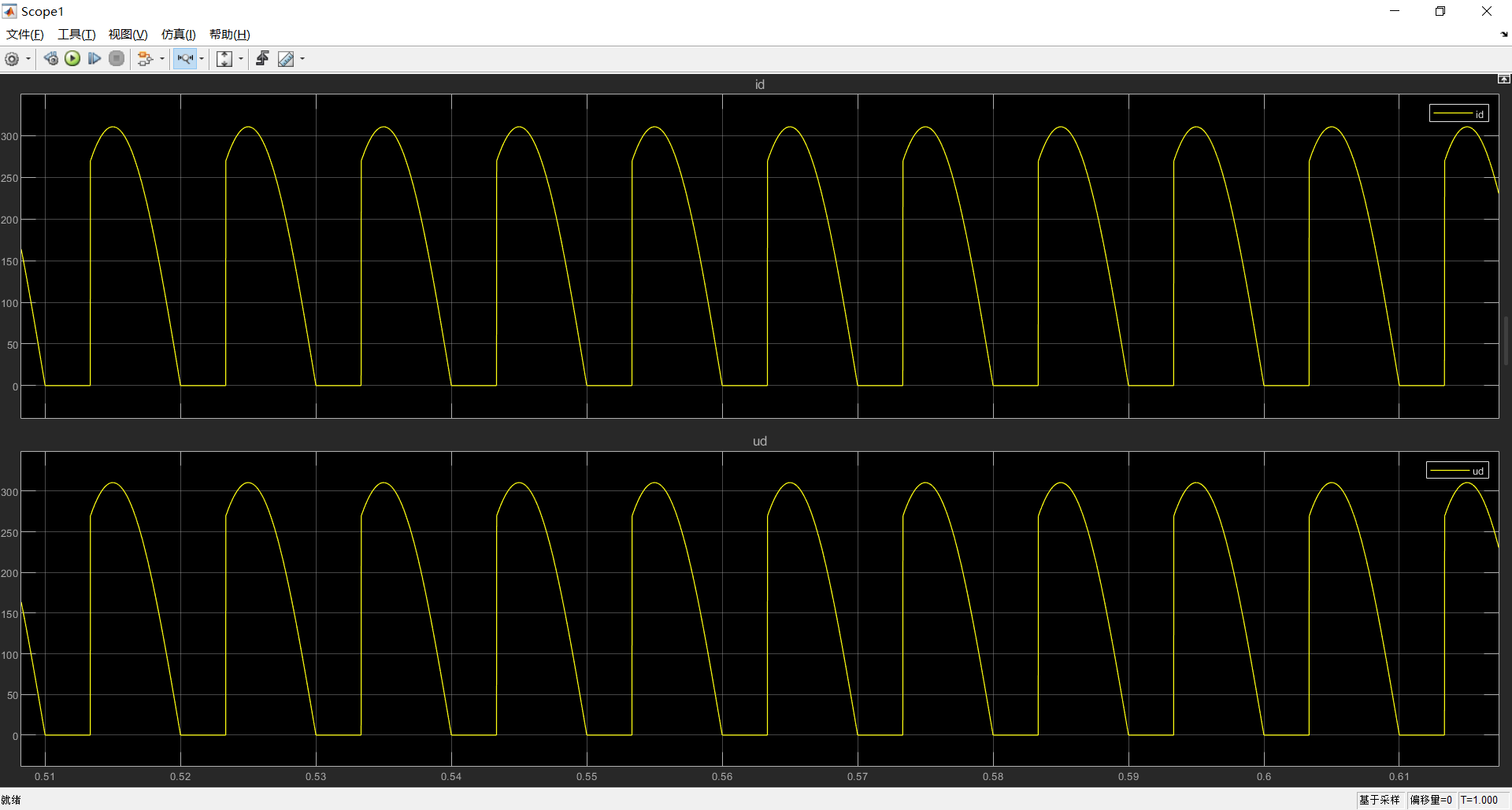Open the scope configuration properties gear
Screen dimensions: 1512x810
point(12,59)
